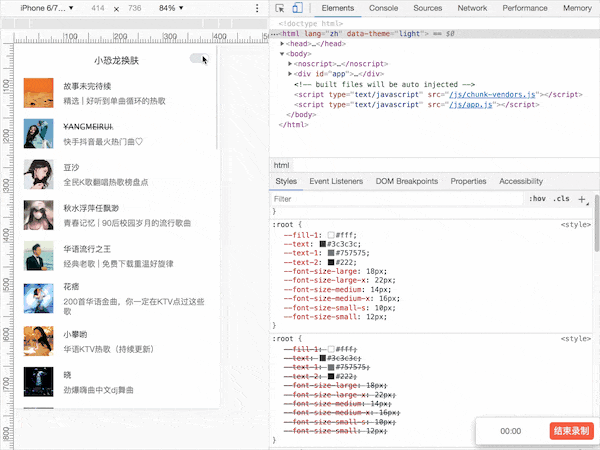The image size is (600, 450).
Task: Click the 豆沙 playlist cover thumbnail
Action: (39, 175)
